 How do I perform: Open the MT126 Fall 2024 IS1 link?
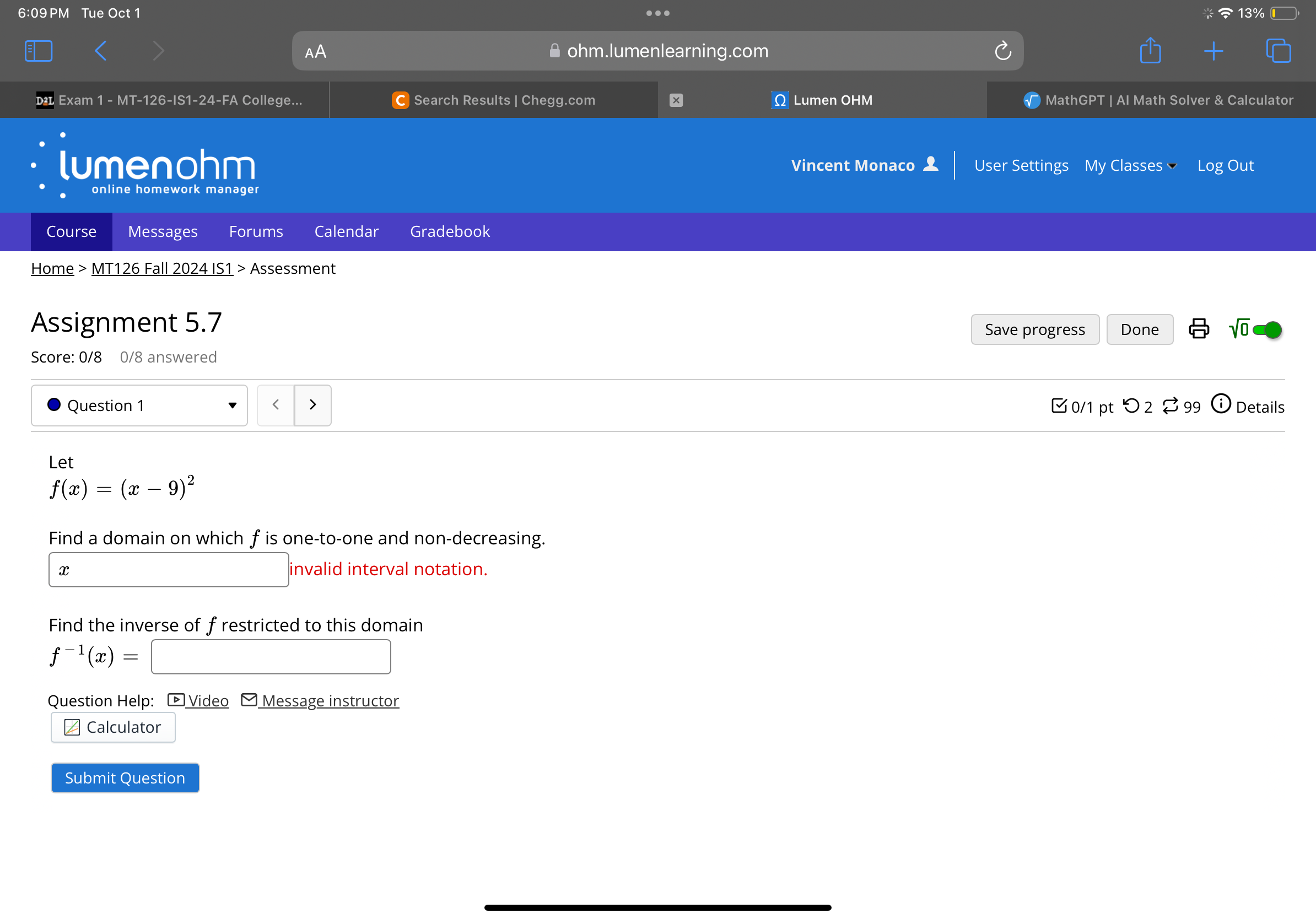pyautogui.click(x=161, y=268)
